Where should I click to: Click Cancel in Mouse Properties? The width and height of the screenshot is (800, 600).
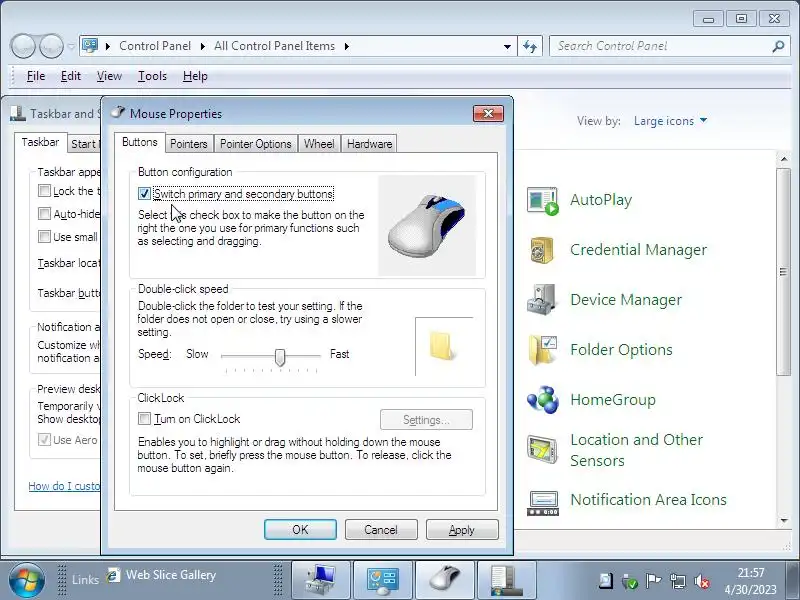(x=381, y=530)
